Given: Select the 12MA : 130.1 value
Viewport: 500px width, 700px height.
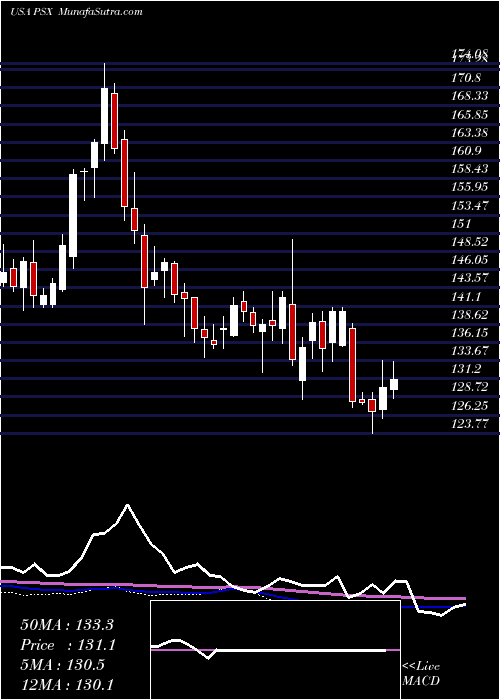Looking at the screenshot, I should click(67, 684).
